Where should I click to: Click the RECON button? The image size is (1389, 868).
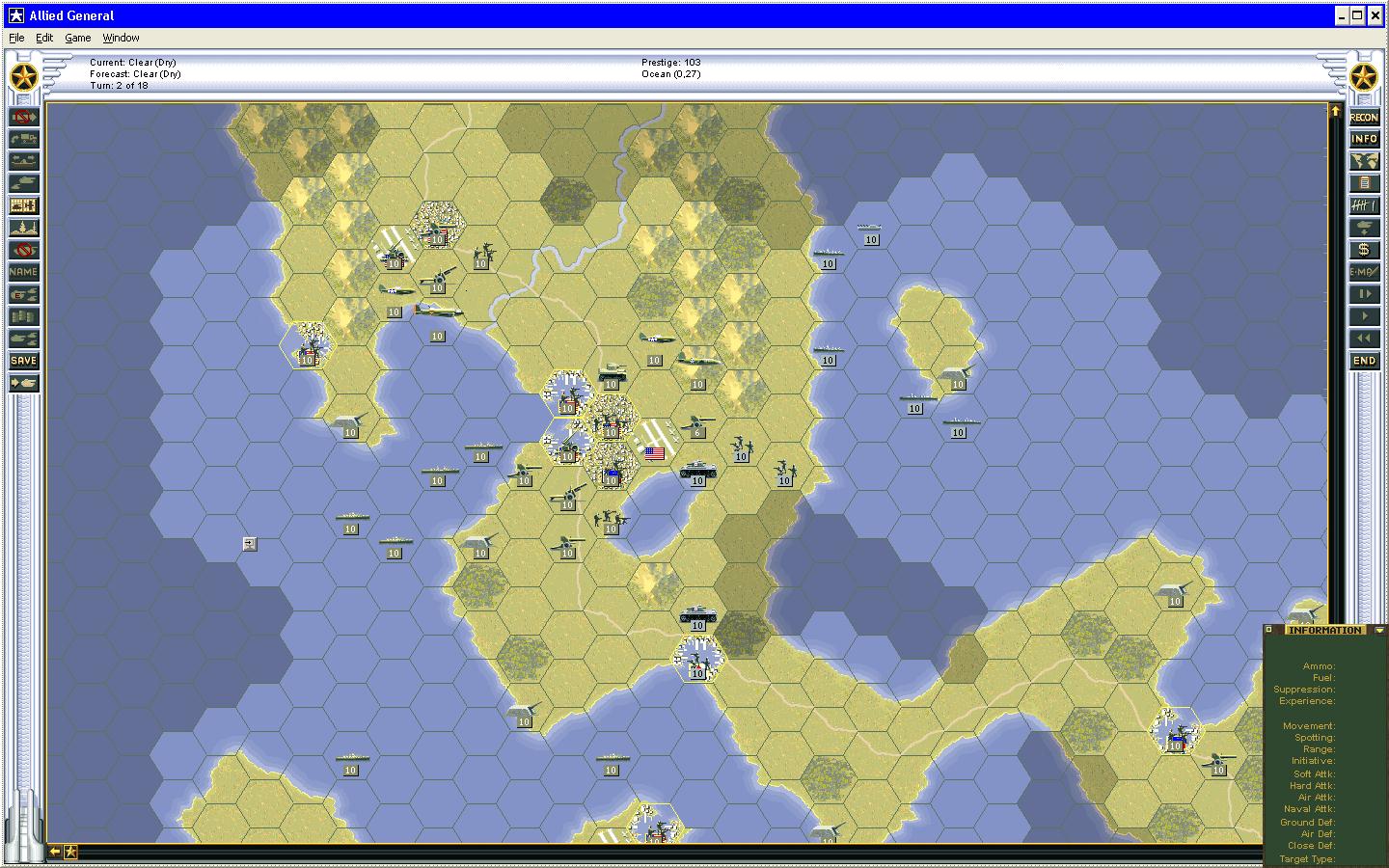[1364, 117]
